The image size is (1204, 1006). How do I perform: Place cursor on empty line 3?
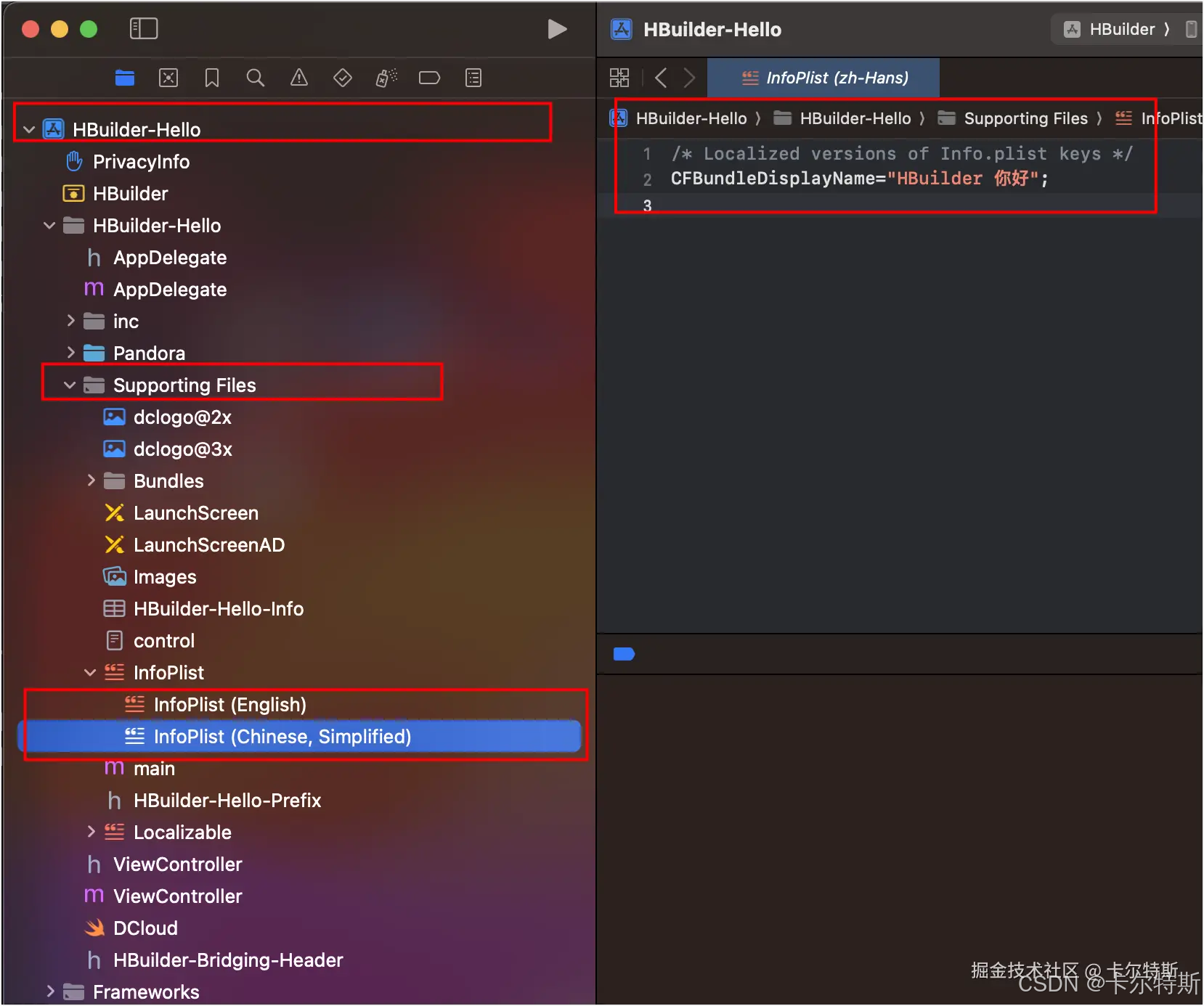900,205
